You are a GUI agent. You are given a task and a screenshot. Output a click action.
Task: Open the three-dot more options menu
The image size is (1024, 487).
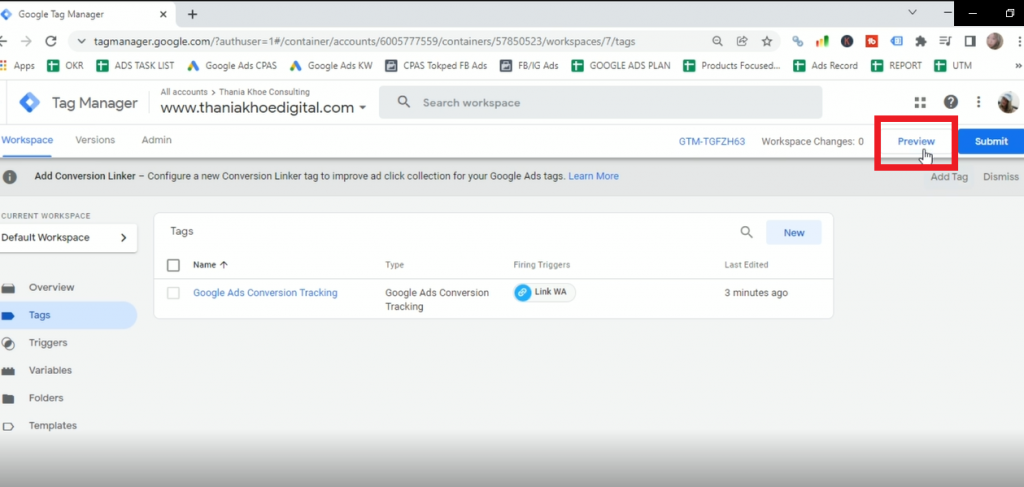click(978, 102)
